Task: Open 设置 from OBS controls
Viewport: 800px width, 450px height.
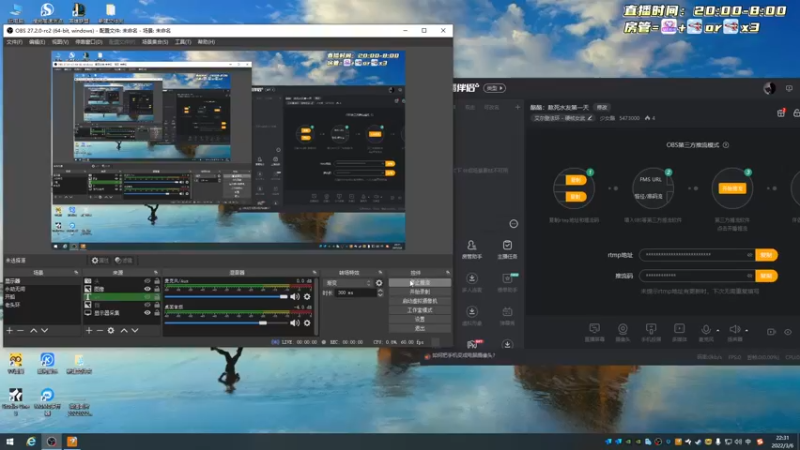Action: [x=420, y=319]
